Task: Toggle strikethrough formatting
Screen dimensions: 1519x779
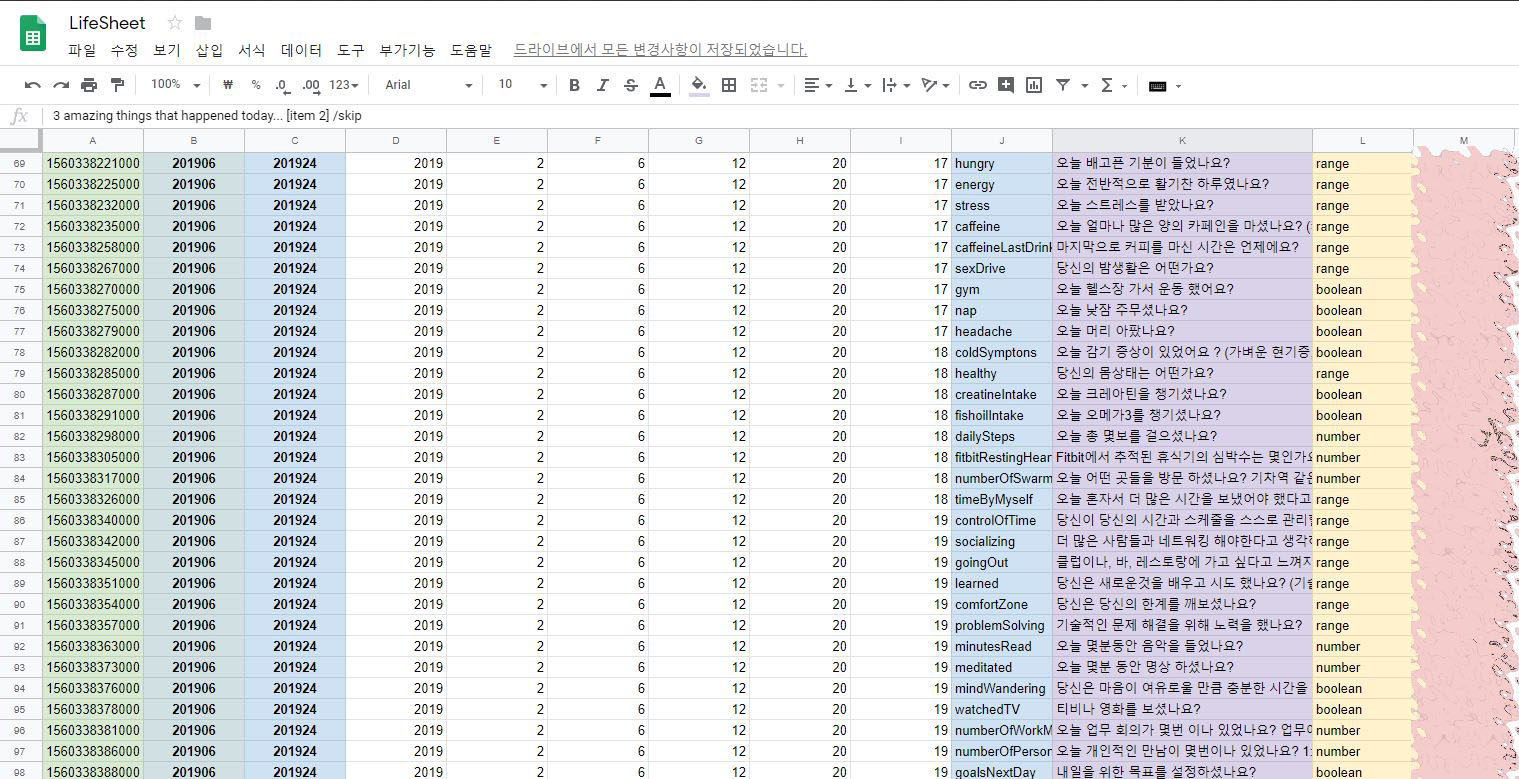Action: tap(630, 85)
